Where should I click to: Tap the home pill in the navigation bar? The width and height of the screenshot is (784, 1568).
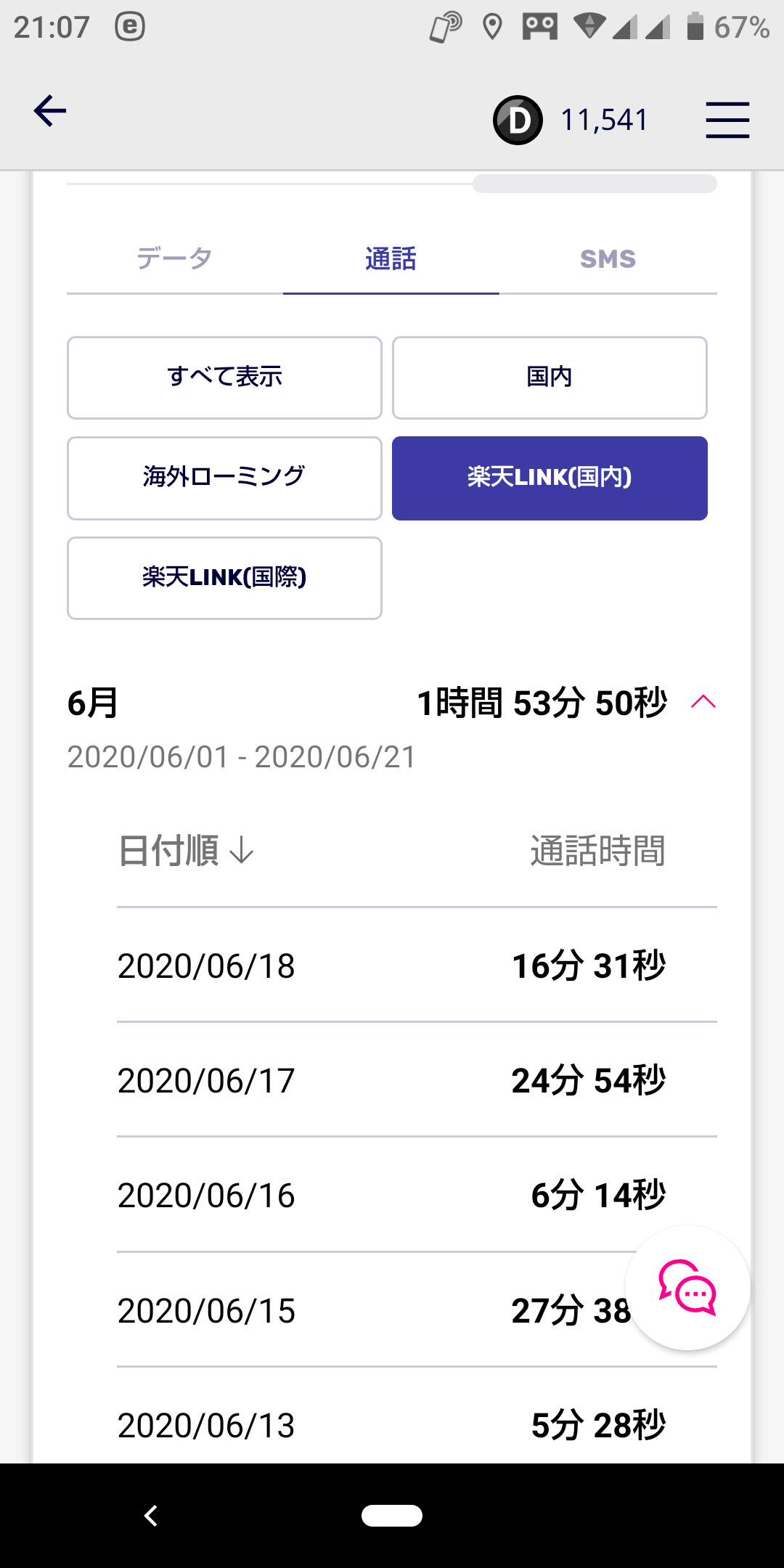point(392,1515)
